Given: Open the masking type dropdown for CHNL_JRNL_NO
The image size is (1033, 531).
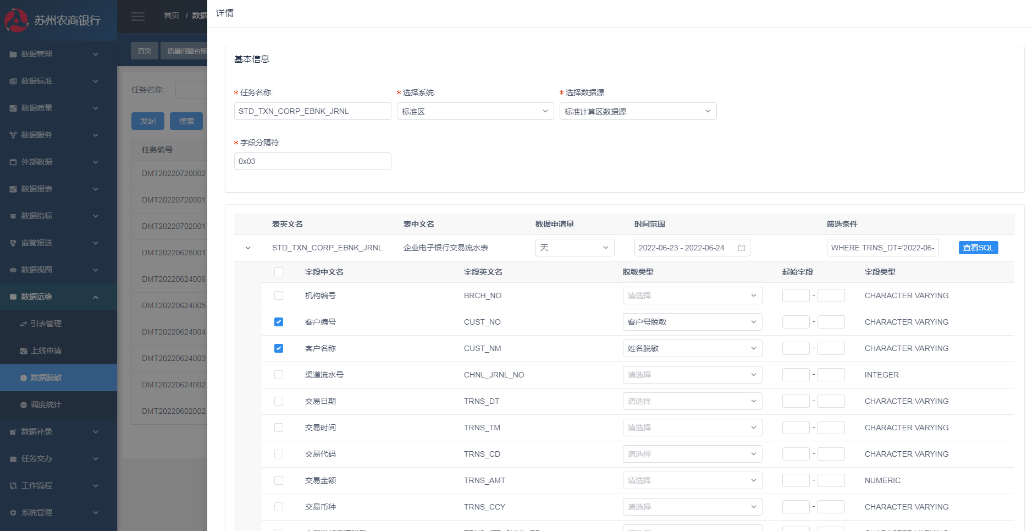Looking at the screenshot, I should click(692, 375).
